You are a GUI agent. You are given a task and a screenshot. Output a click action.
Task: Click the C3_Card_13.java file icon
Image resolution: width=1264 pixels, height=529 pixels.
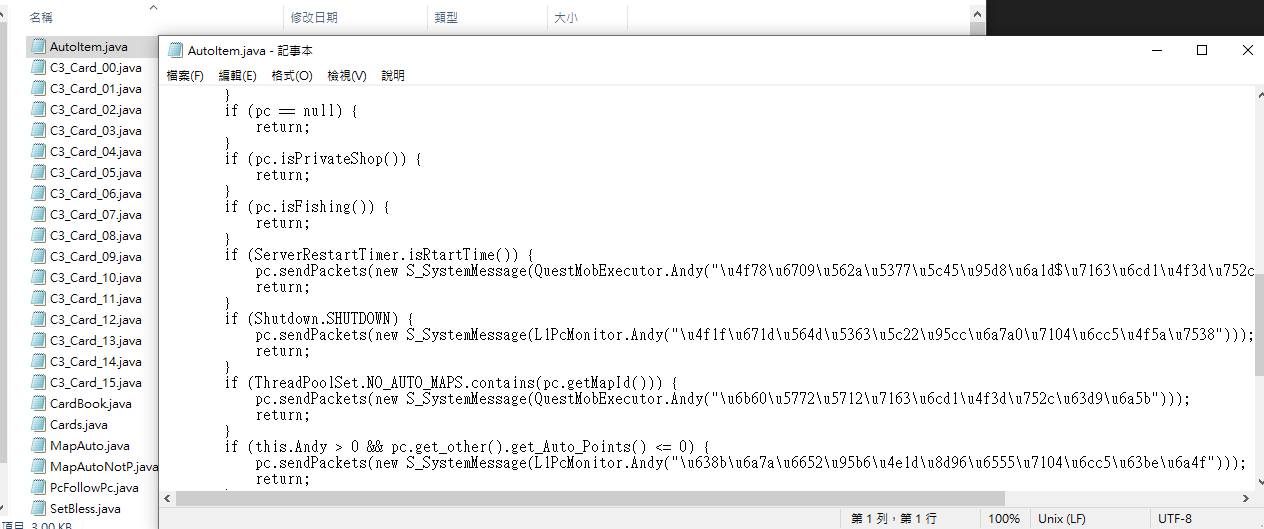point(38,340)
